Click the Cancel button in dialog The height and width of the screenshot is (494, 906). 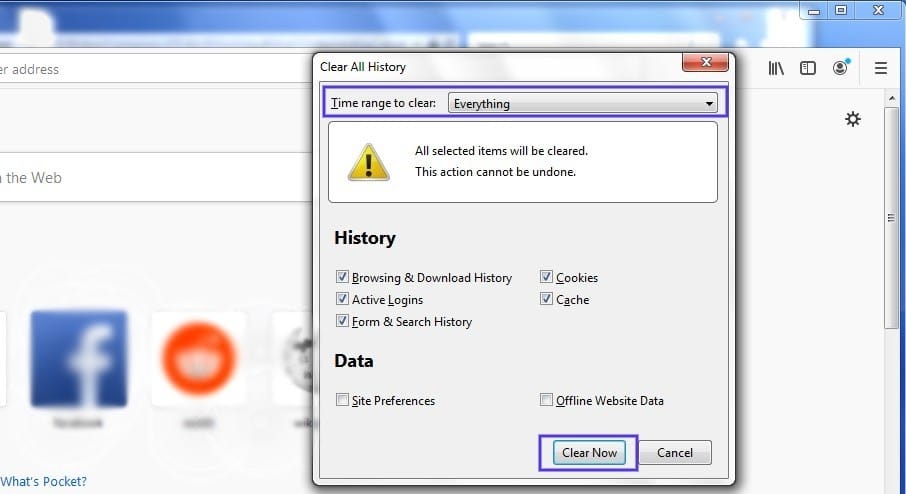point(675,453)
